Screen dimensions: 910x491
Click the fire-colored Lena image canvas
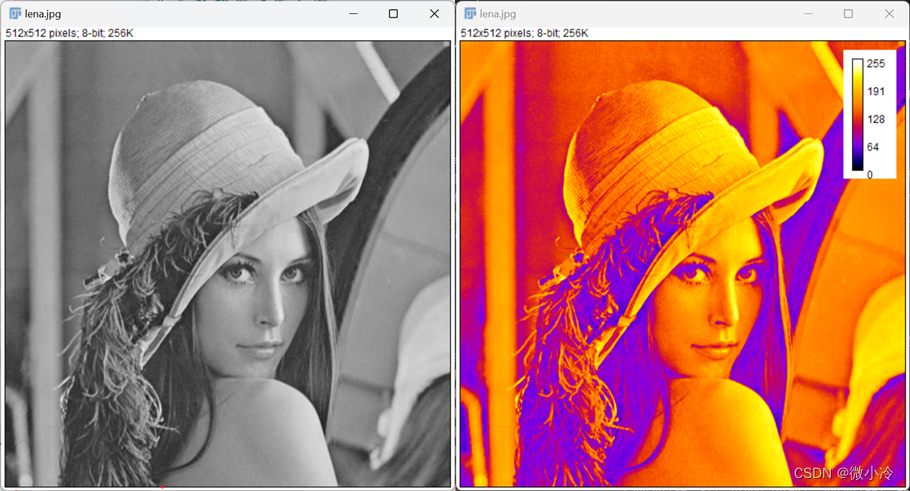[x=682, y=263]
